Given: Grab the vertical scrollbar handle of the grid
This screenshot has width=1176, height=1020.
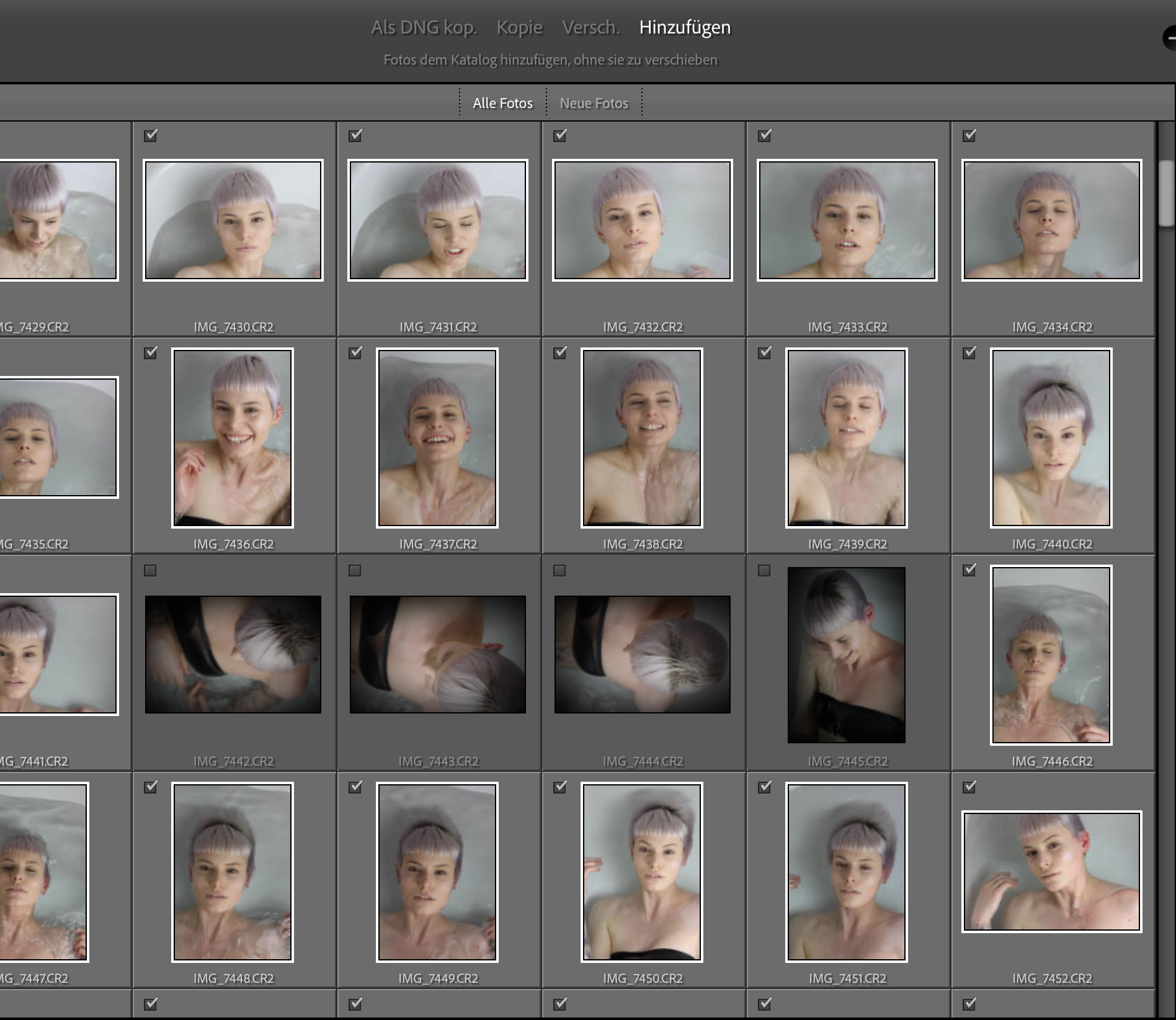Looking at the screenshot, I should pyautogui.click(x=1168, y=194).
